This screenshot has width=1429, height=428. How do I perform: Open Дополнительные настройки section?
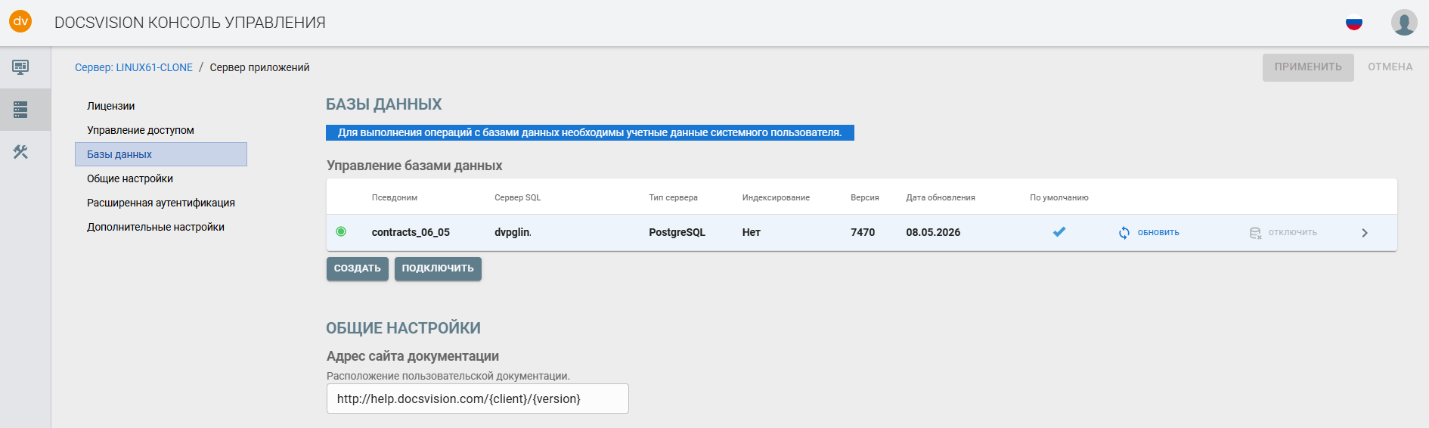click(155, 227)
